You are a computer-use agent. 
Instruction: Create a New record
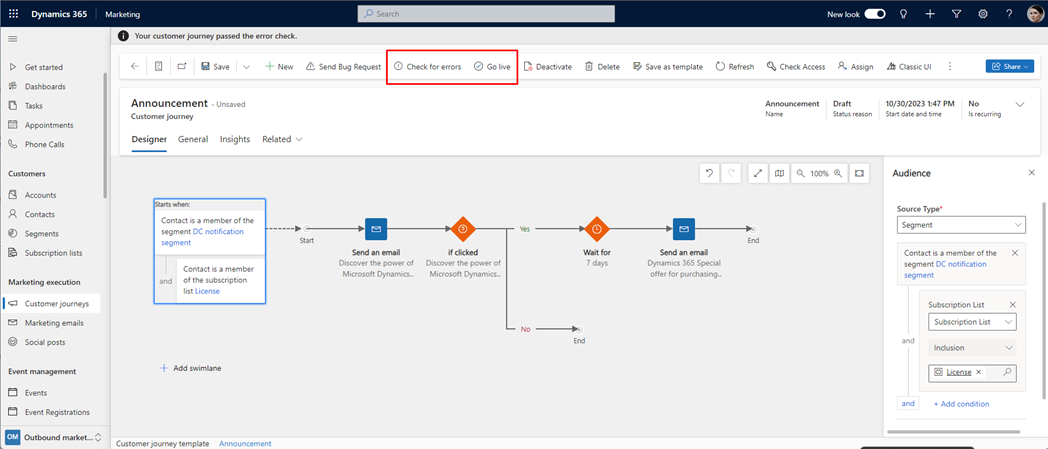coord(279,66)
